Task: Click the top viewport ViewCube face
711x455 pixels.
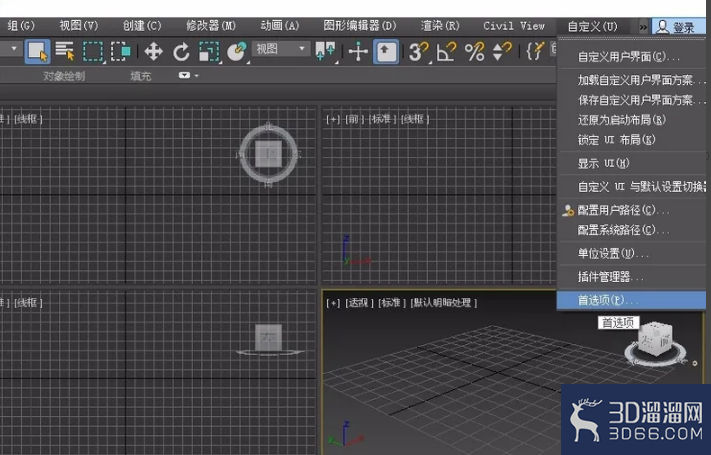Action: 268,154
